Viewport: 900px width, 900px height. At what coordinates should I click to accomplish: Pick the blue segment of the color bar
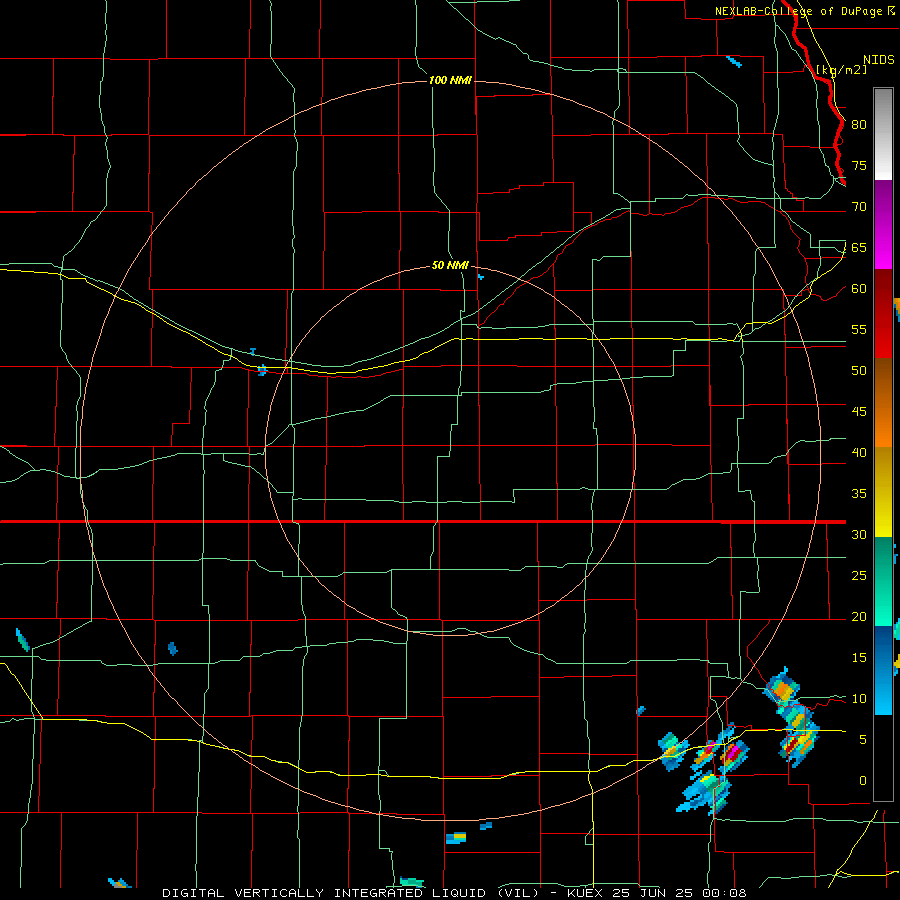point(883,670)
